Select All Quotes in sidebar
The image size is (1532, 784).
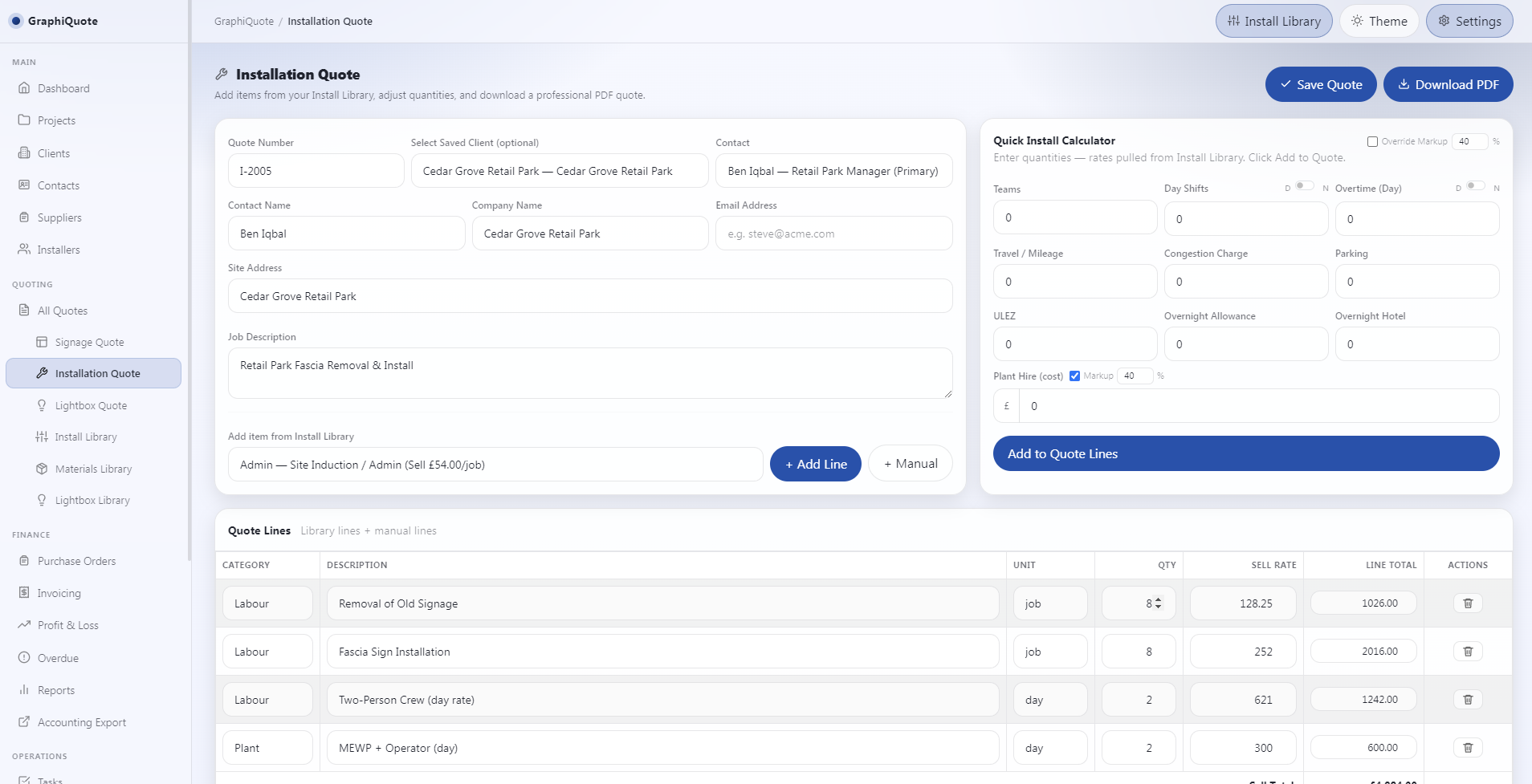tap(63, 311)
